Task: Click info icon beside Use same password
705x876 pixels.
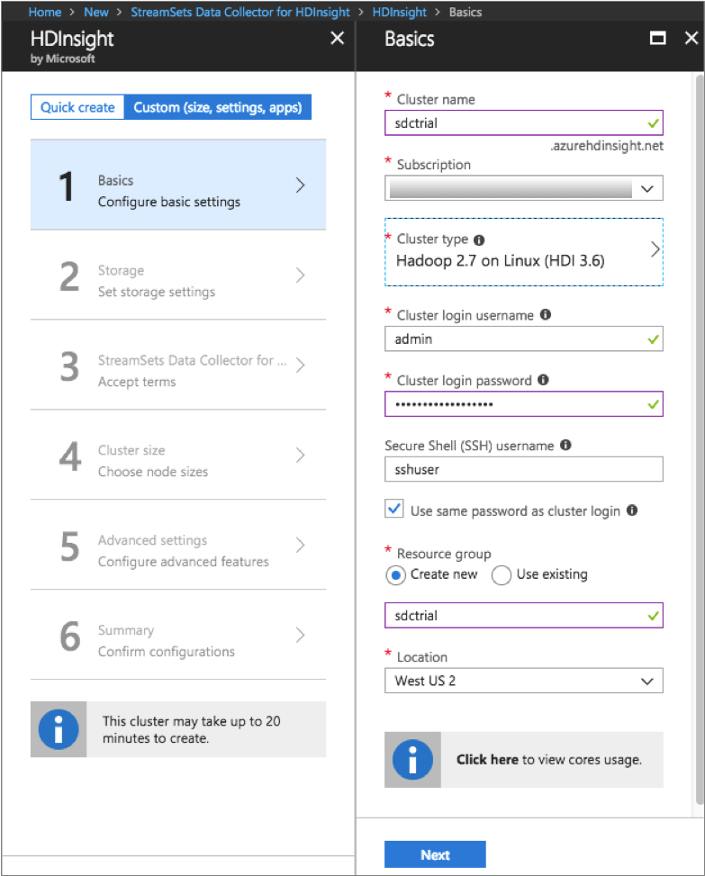Action: pyautogui.click(x=632, y=510)
